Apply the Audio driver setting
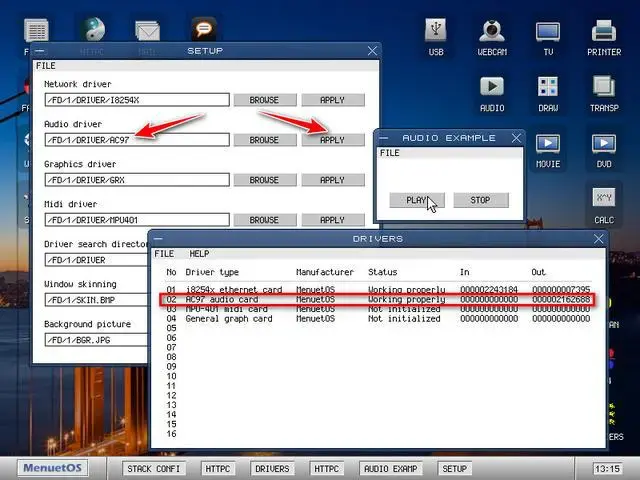This screenshot has height=480, width=640. [332, 140]
